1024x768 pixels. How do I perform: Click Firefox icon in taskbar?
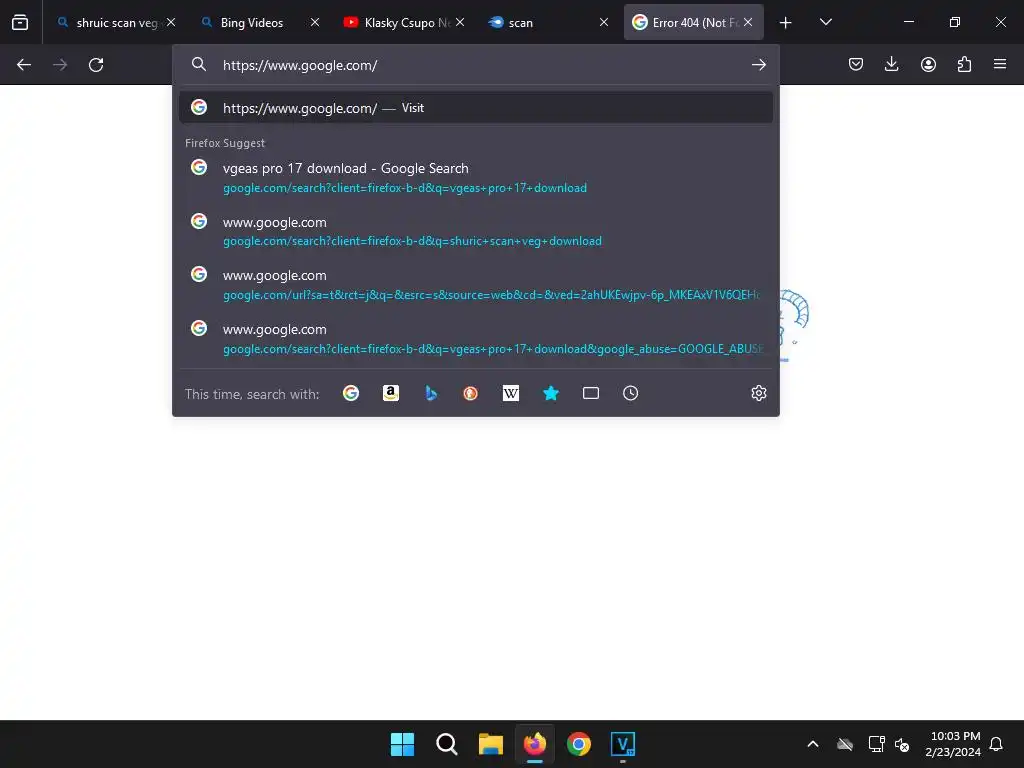tap(535, 744)
